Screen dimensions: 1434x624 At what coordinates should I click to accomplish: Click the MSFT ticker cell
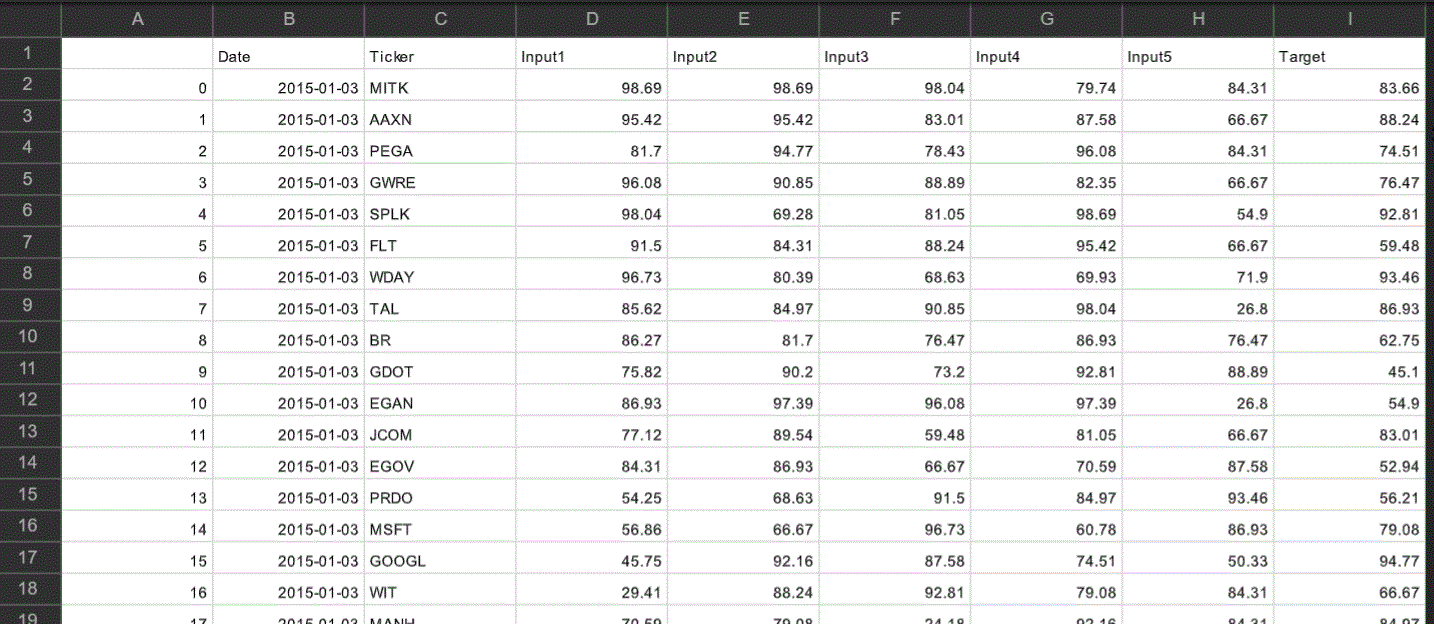(440, 530)
